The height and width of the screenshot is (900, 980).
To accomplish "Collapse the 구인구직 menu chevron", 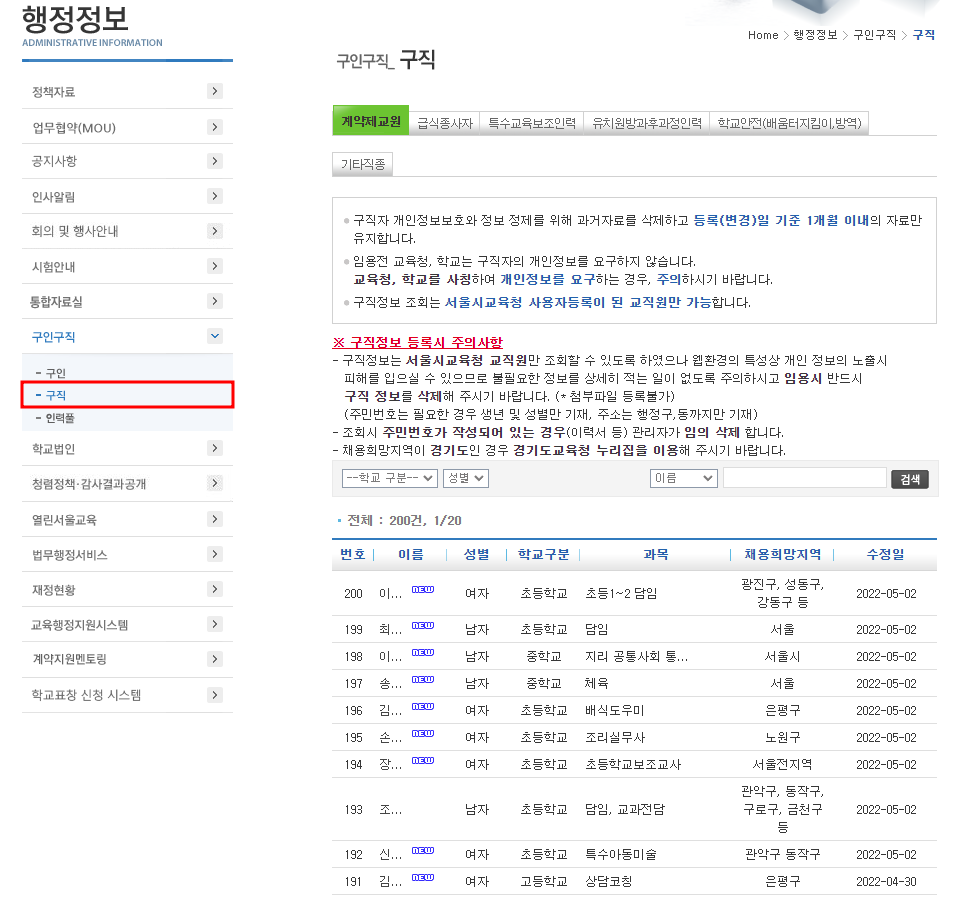I will coord(214,337).
